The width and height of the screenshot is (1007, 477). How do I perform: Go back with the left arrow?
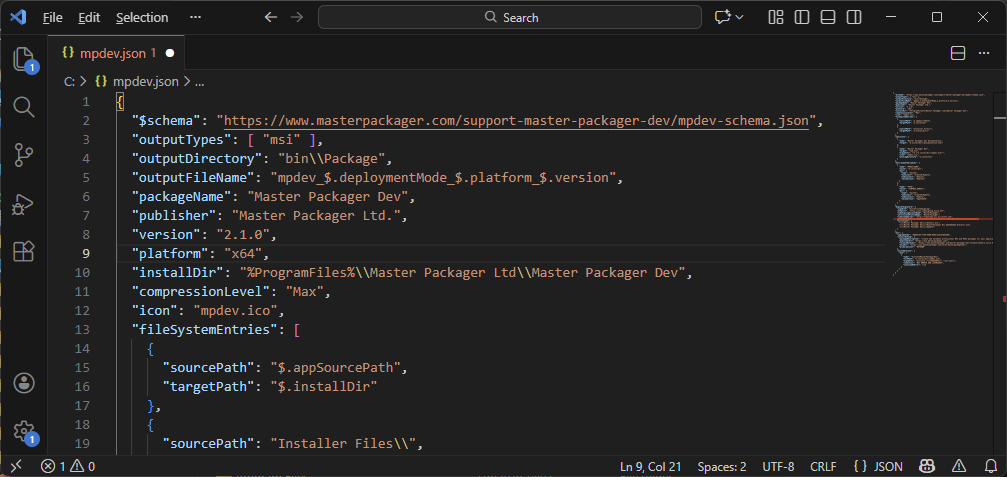271,17
